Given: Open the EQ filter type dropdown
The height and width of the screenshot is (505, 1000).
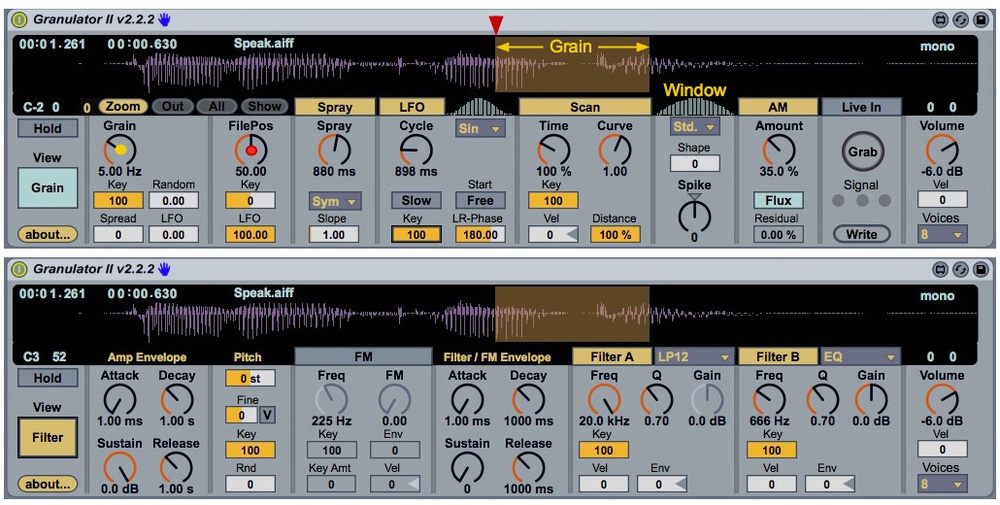Looking at the screenshot, I should [860, 356].
